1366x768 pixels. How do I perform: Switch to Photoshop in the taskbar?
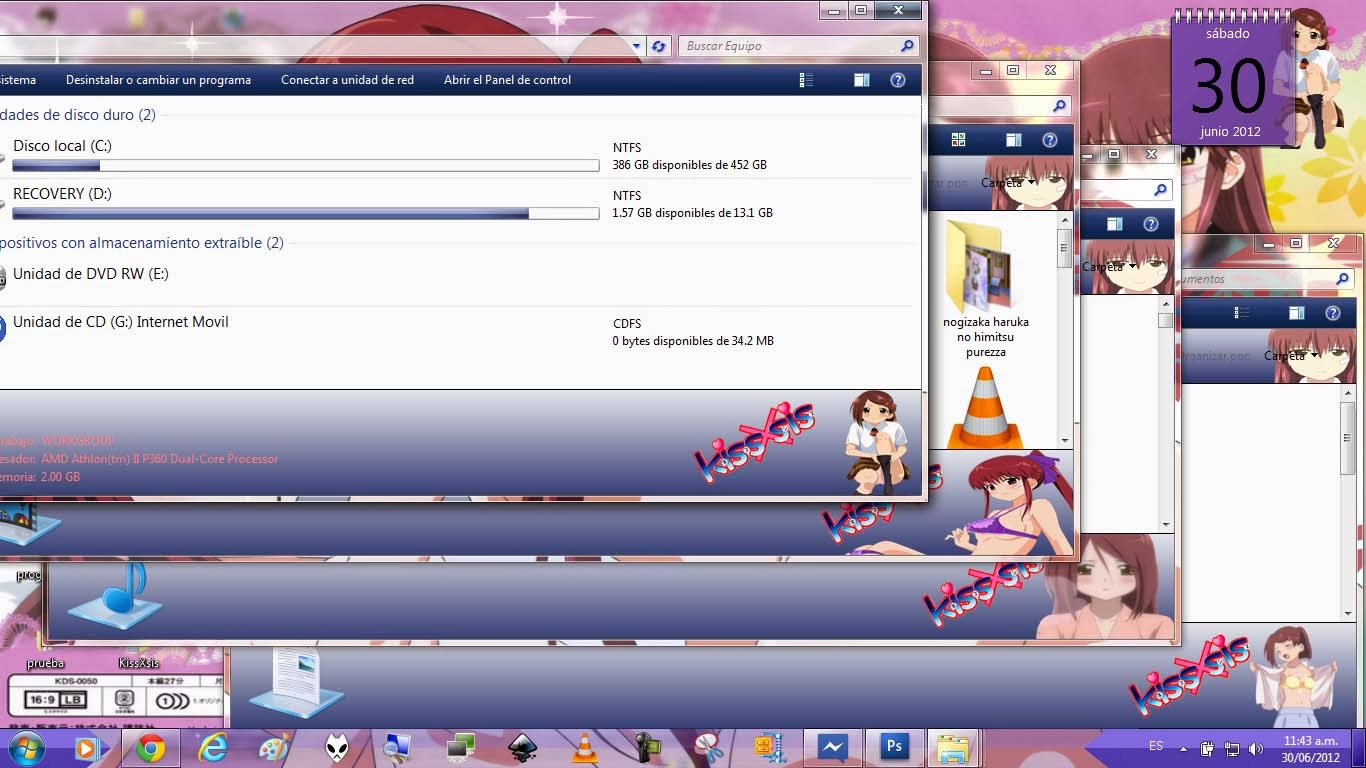click(x=893, y=747)
